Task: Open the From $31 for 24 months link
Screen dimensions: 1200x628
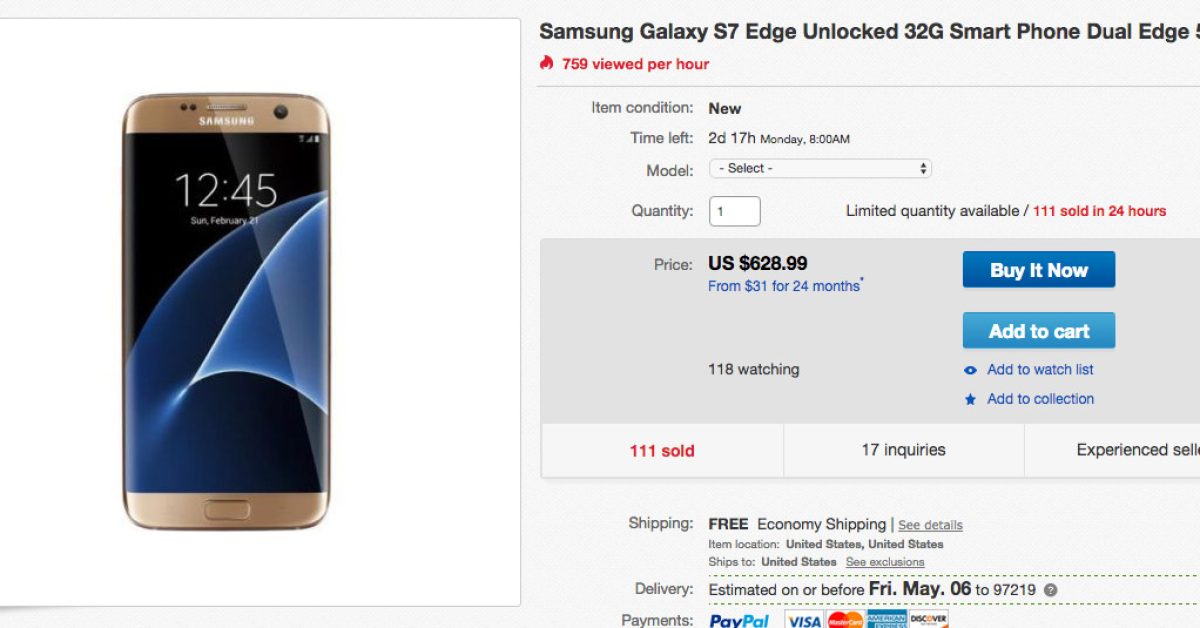Action: 783,286
